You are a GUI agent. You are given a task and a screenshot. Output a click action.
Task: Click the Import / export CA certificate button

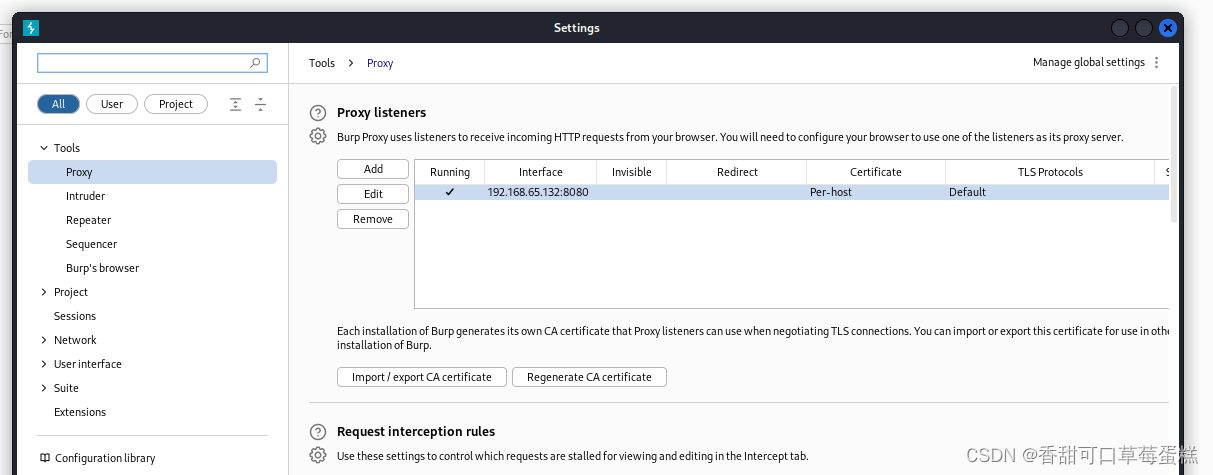[x=422, y=377]
